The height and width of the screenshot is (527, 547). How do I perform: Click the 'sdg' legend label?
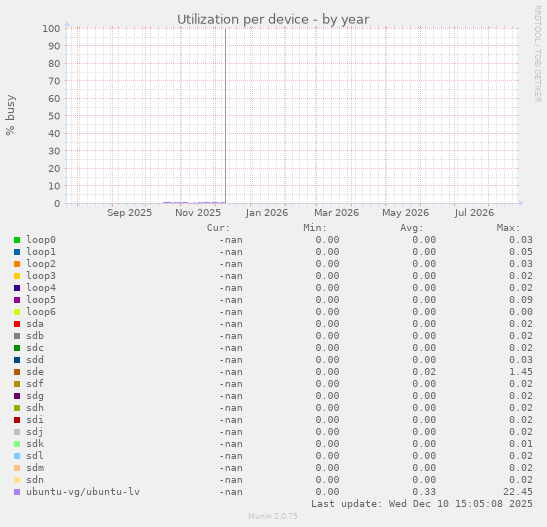coord(35,396)
